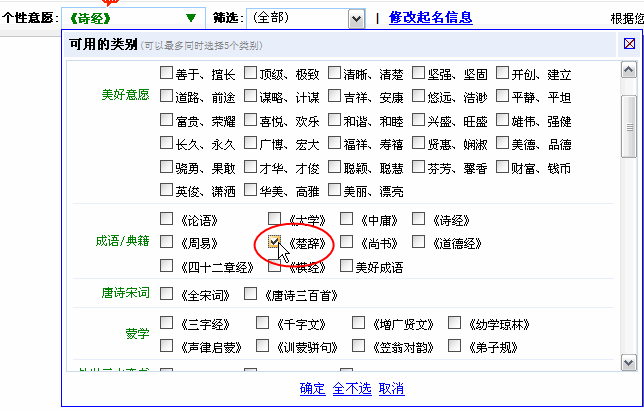
Task: Close the 可用的类别 popup with X icon
Action: pyautogui.click(x=628, y=44)
